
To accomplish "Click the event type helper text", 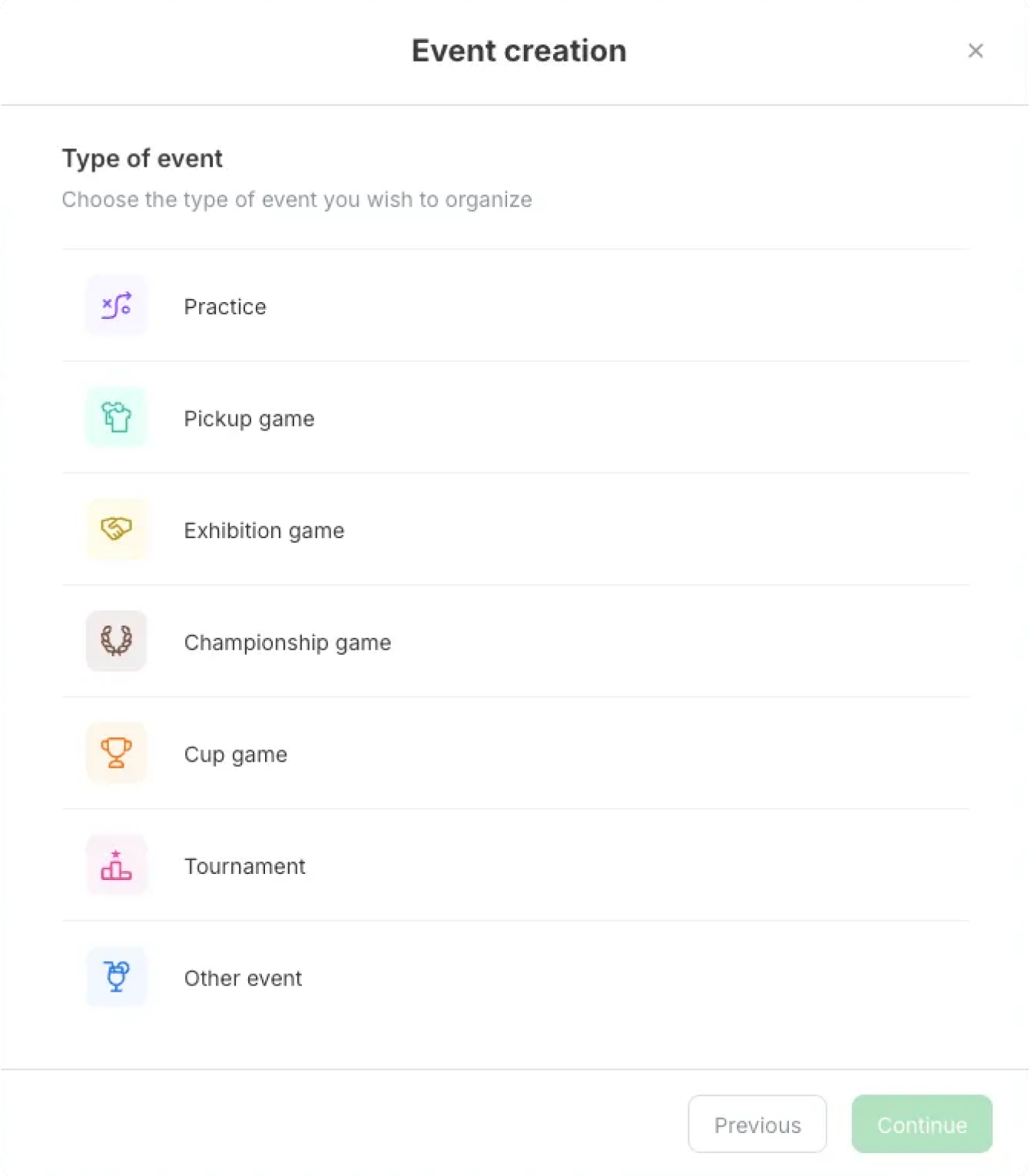I will (297, 199).
